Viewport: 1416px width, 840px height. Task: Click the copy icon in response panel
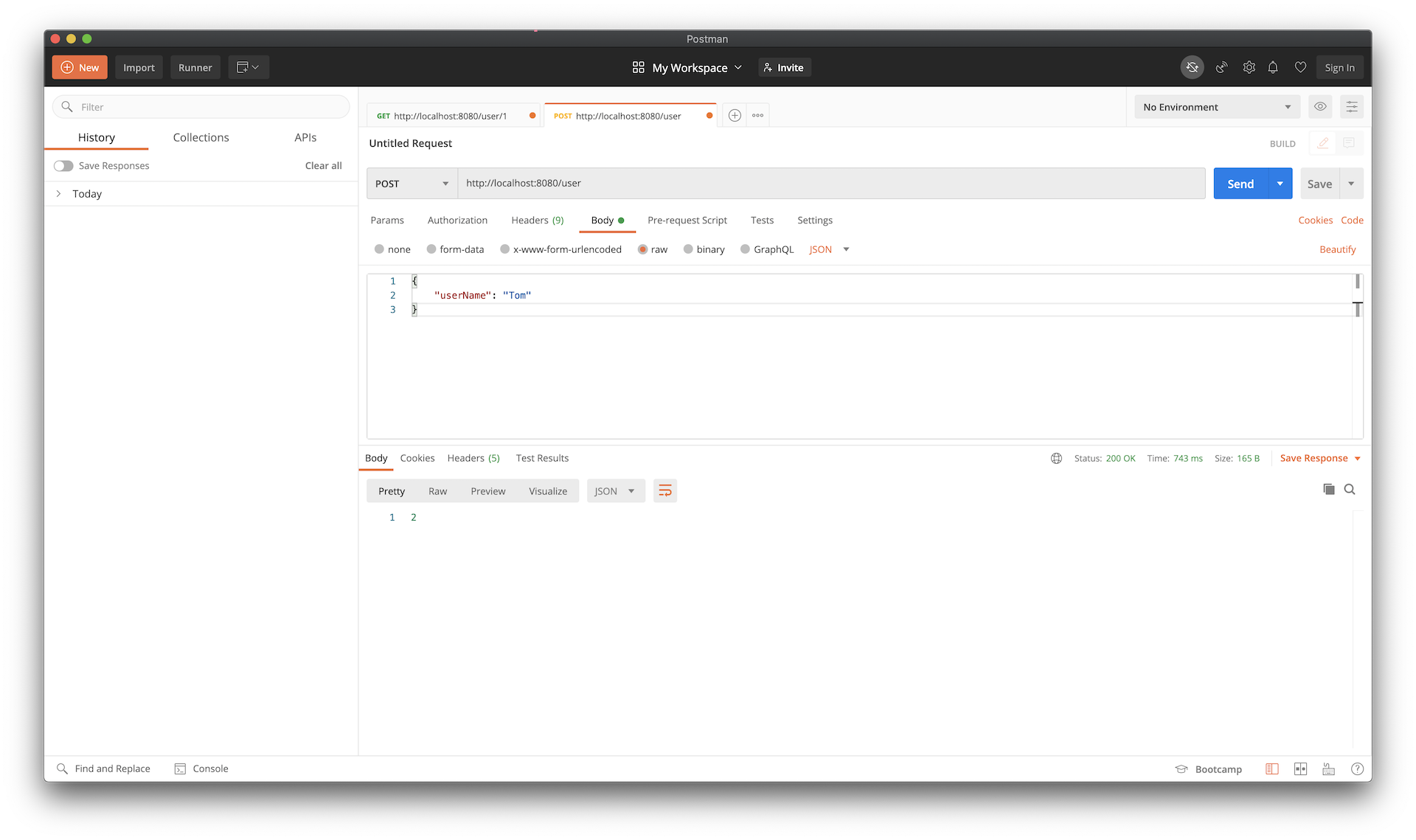tap(1329, 489)
